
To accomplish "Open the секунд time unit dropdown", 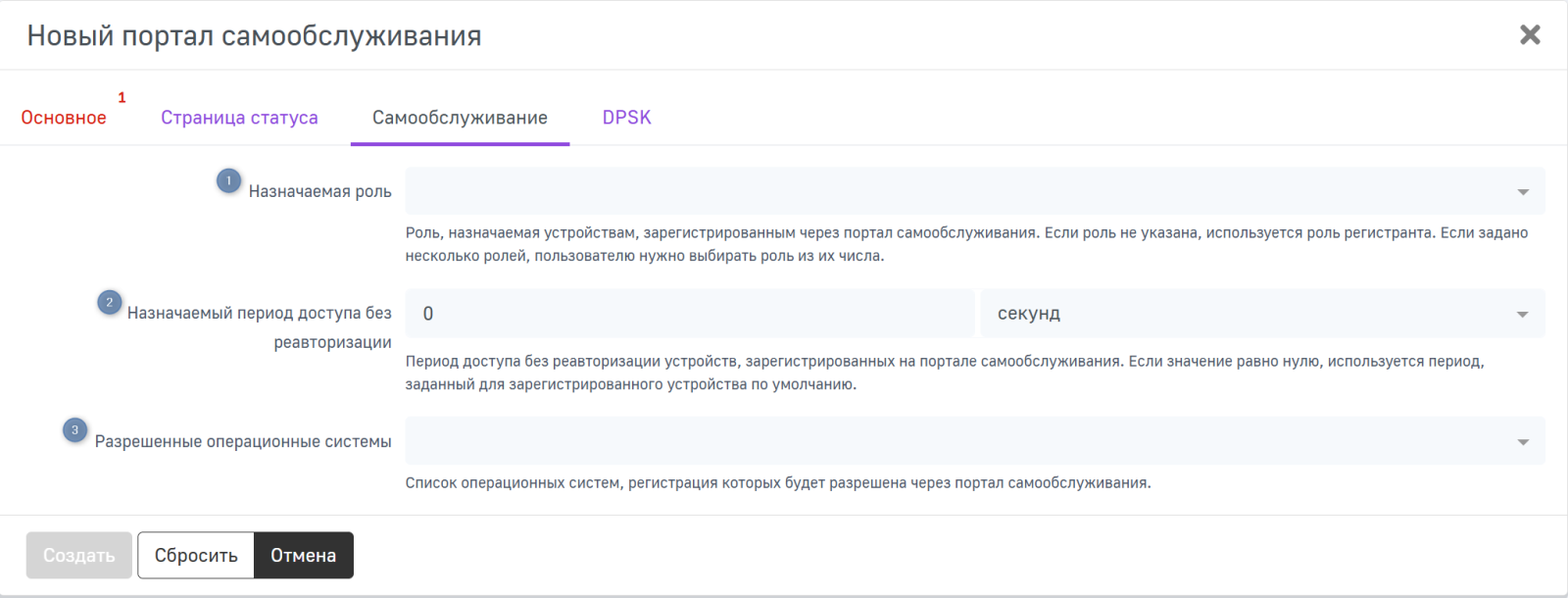I will [1245, 314].
